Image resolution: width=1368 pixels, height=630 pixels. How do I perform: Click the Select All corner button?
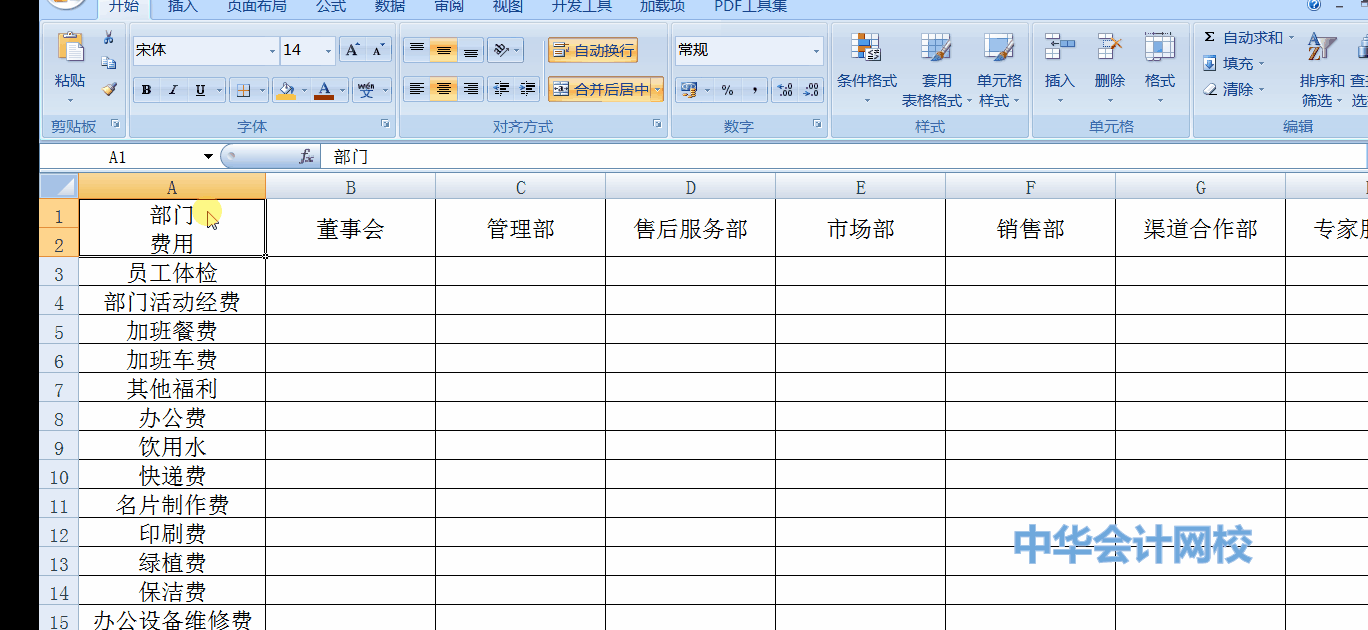click(x=59, y=186)
